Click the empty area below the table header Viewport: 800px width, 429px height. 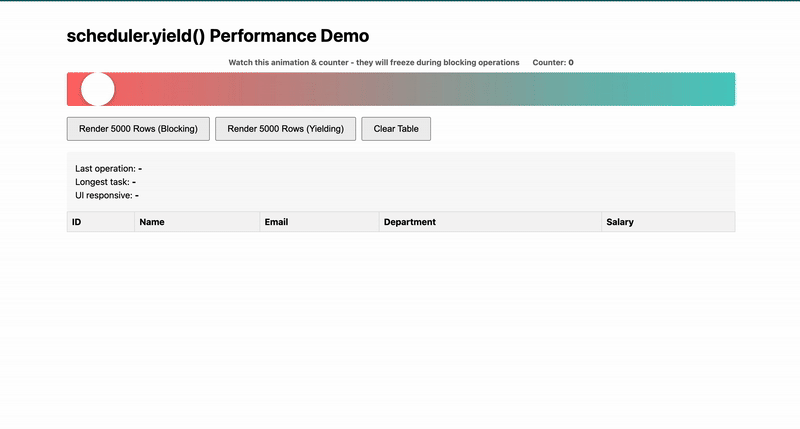[x=400, y=320]
